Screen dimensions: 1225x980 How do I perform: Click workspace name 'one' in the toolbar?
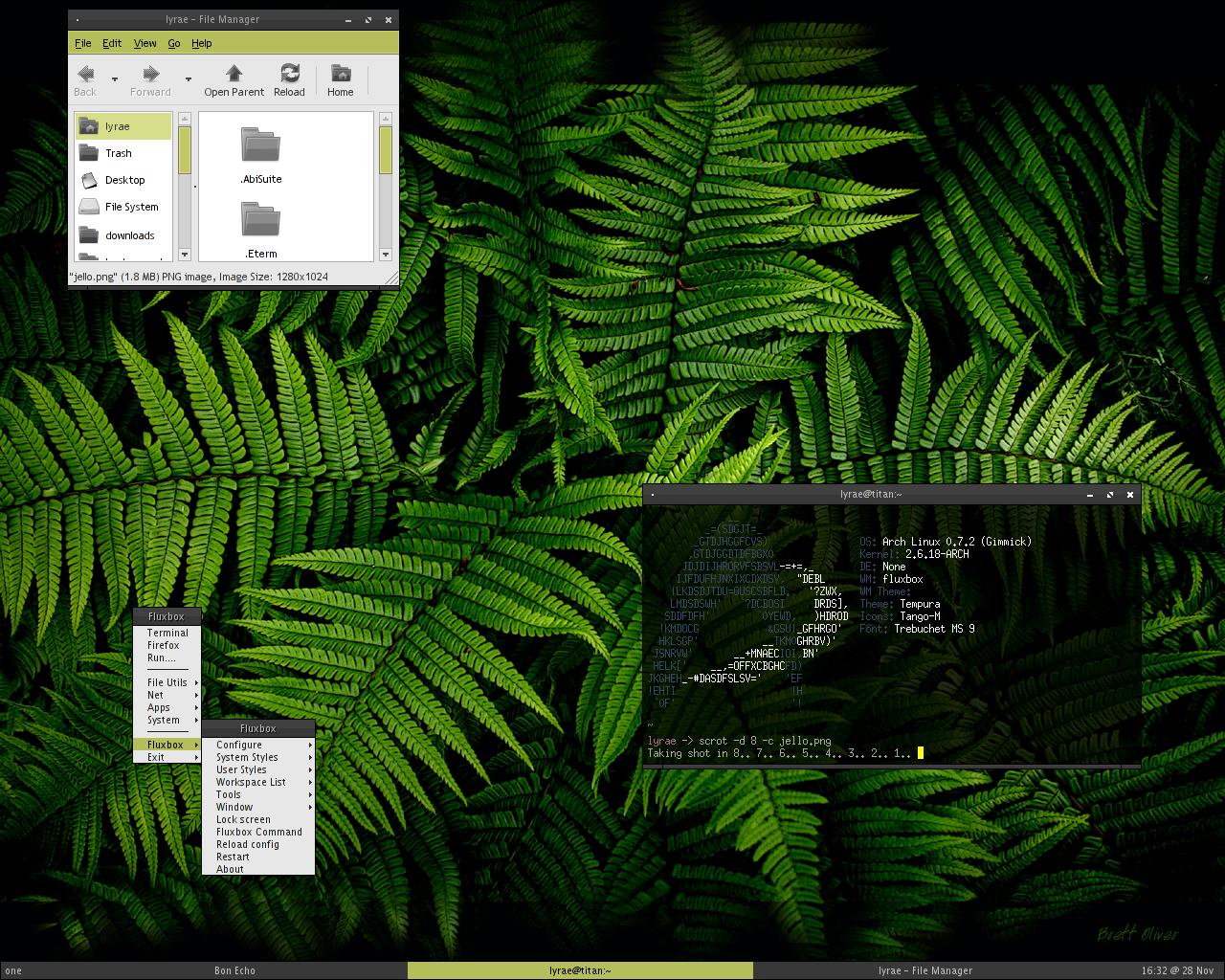point(13,970)
